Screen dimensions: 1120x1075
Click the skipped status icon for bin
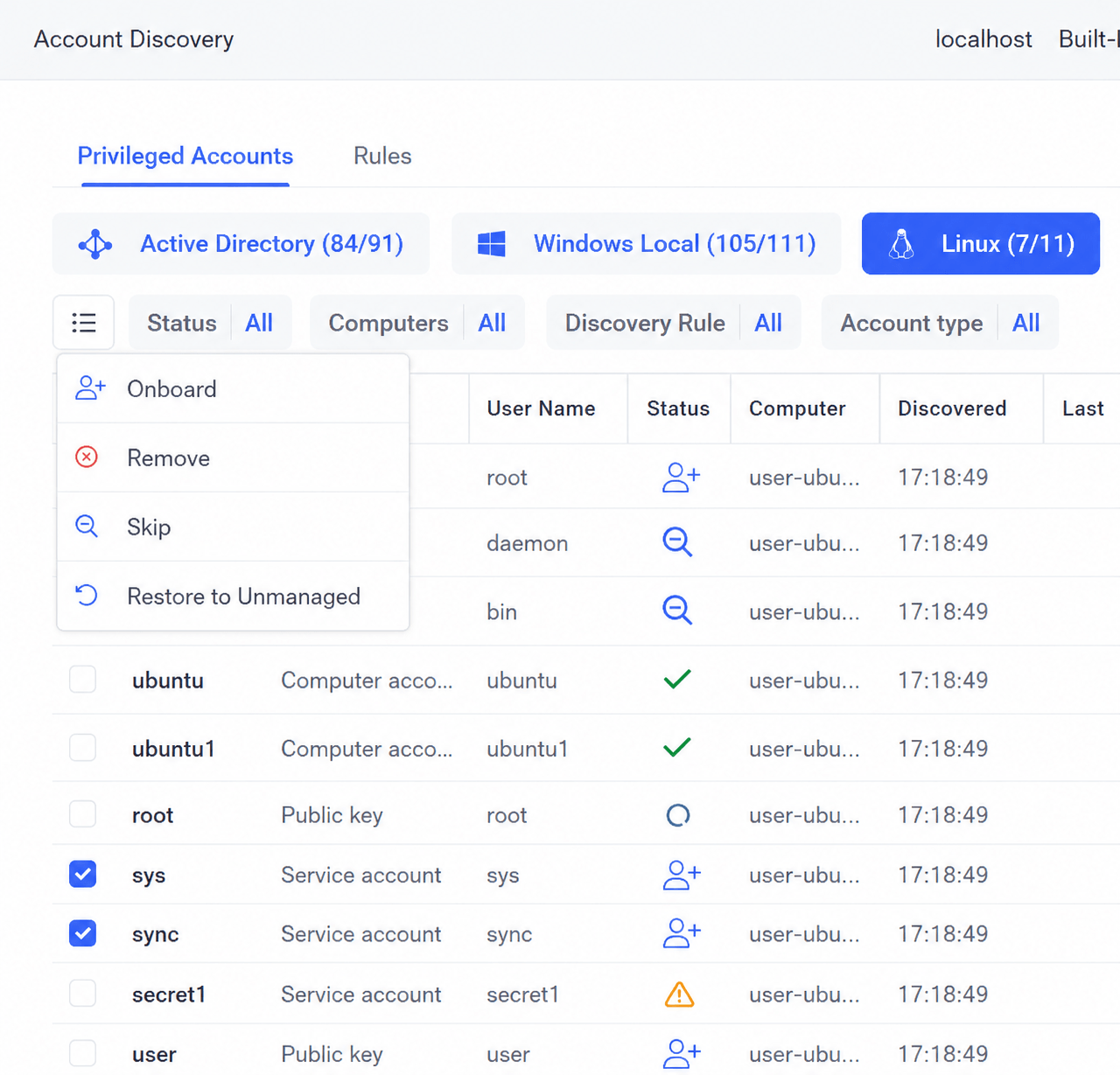(677, 610)
